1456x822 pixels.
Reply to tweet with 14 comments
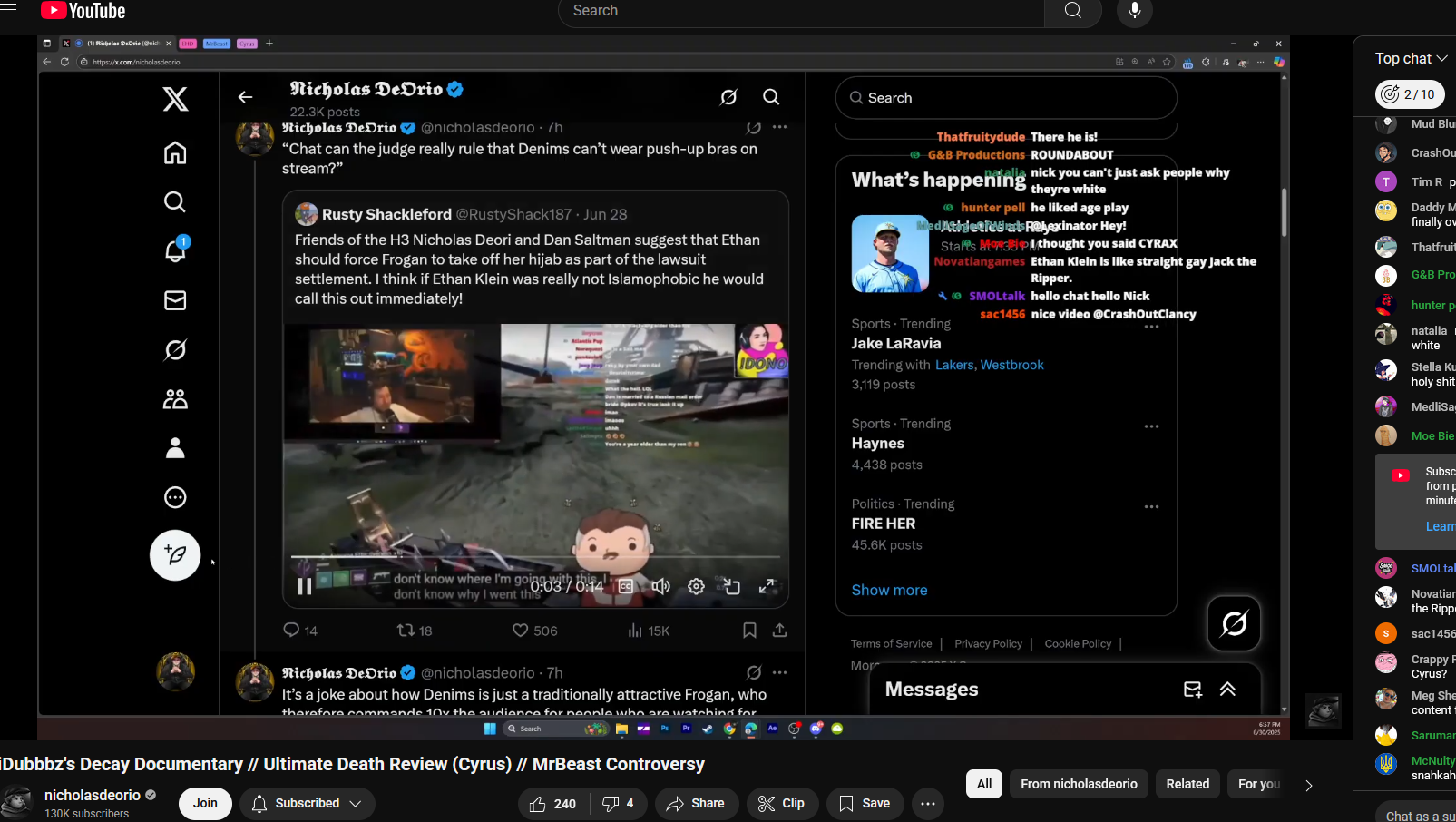point(300,631)
